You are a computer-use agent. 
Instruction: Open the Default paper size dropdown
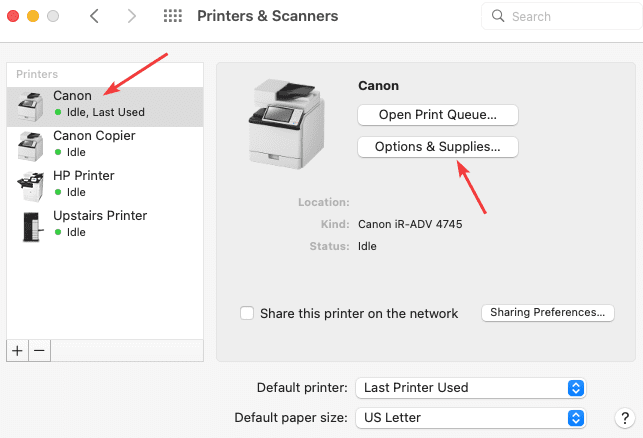click(470, 417)
